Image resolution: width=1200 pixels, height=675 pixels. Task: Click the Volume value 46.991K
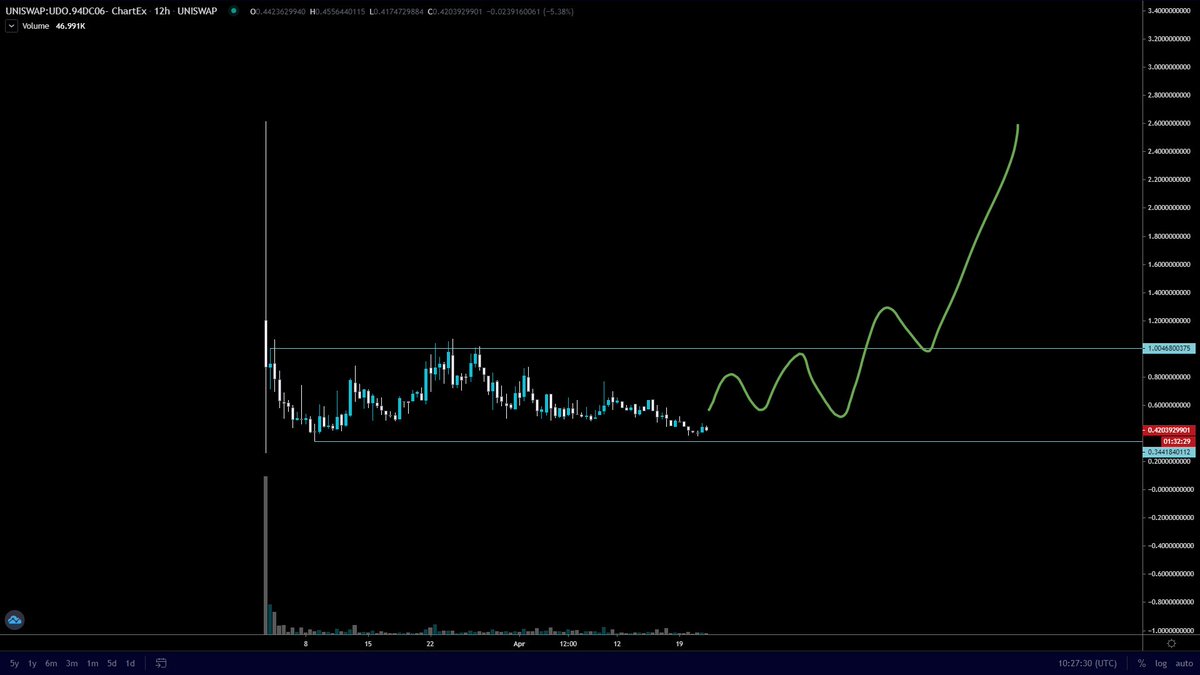click(x=71, y=28)
